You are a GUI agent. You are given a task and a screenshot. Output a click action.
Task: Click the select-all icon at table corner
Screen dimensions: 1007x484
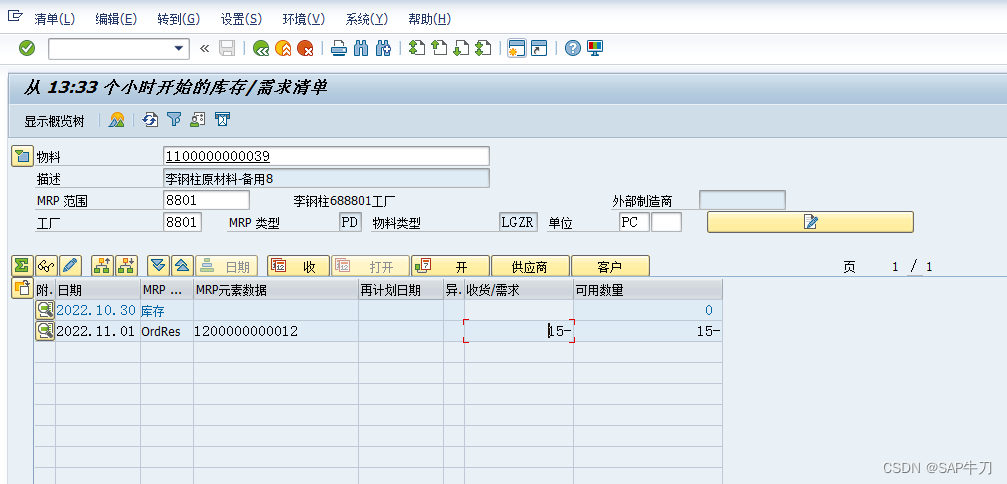(x=22, y=289)
